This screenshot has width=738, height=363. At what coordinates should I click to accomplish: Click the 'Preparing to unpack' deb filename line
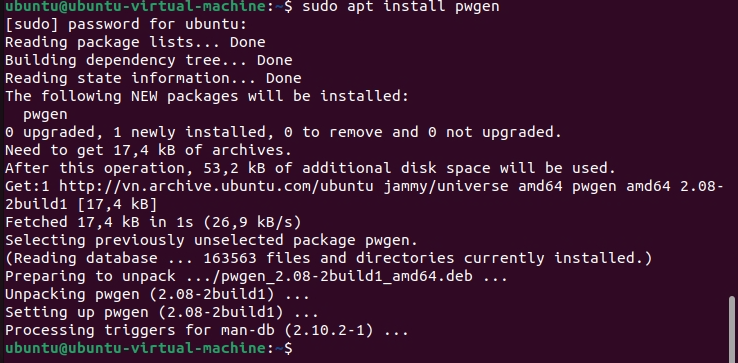pyautogui.click(x=257, y=276)
